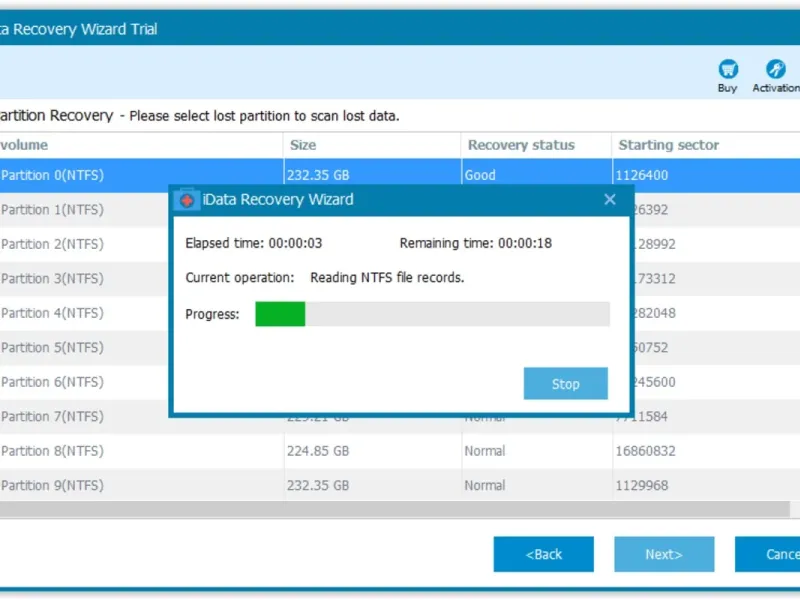
Task: Select Partition 6(NTFS) row
Action: pyautogui.click(x=84, y=382)
